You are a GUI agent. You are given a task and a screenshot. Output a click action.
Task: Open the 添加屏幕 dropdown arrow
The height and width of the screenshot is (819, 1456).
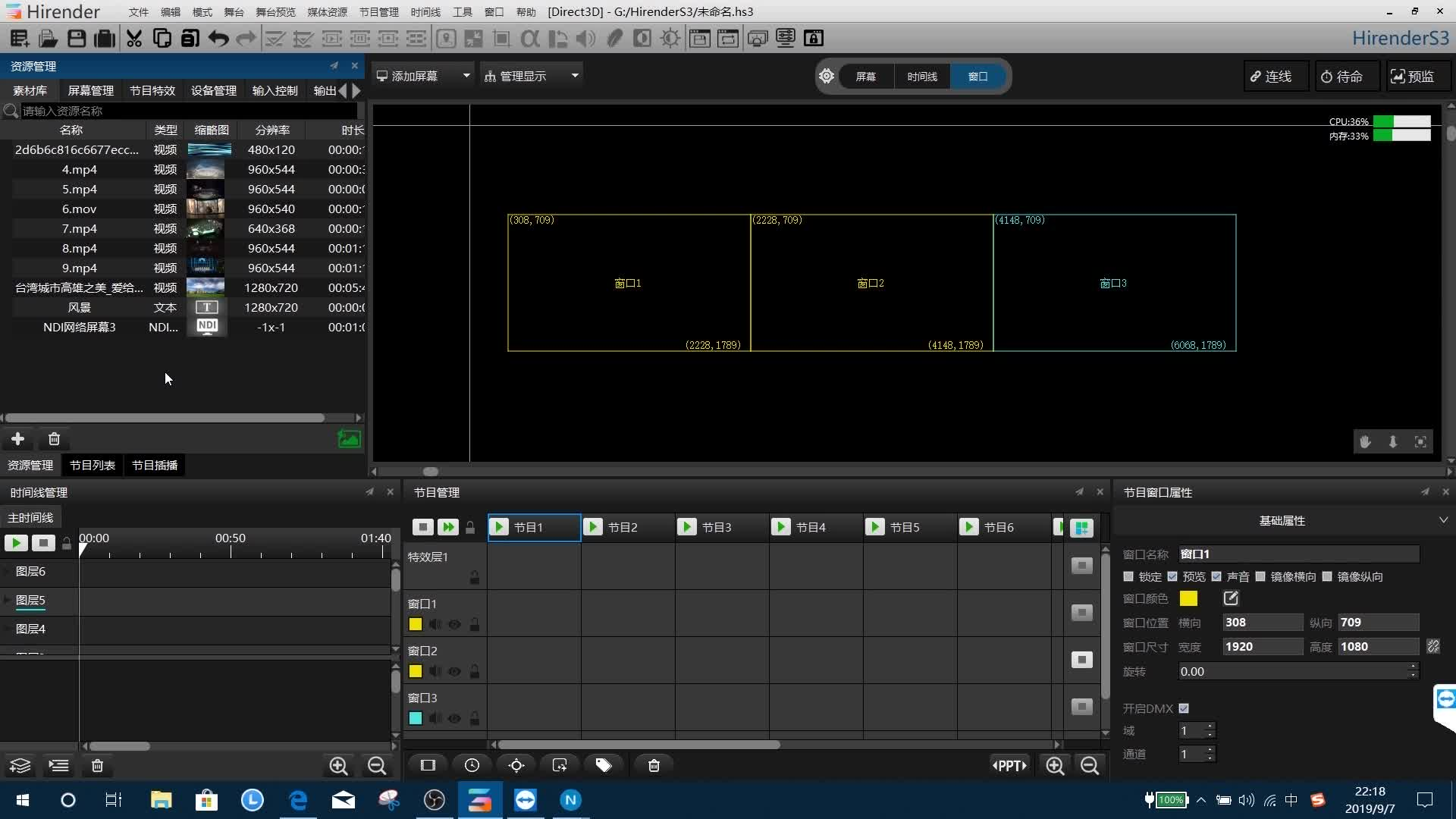pyautogui.click(x=466, y=76)
